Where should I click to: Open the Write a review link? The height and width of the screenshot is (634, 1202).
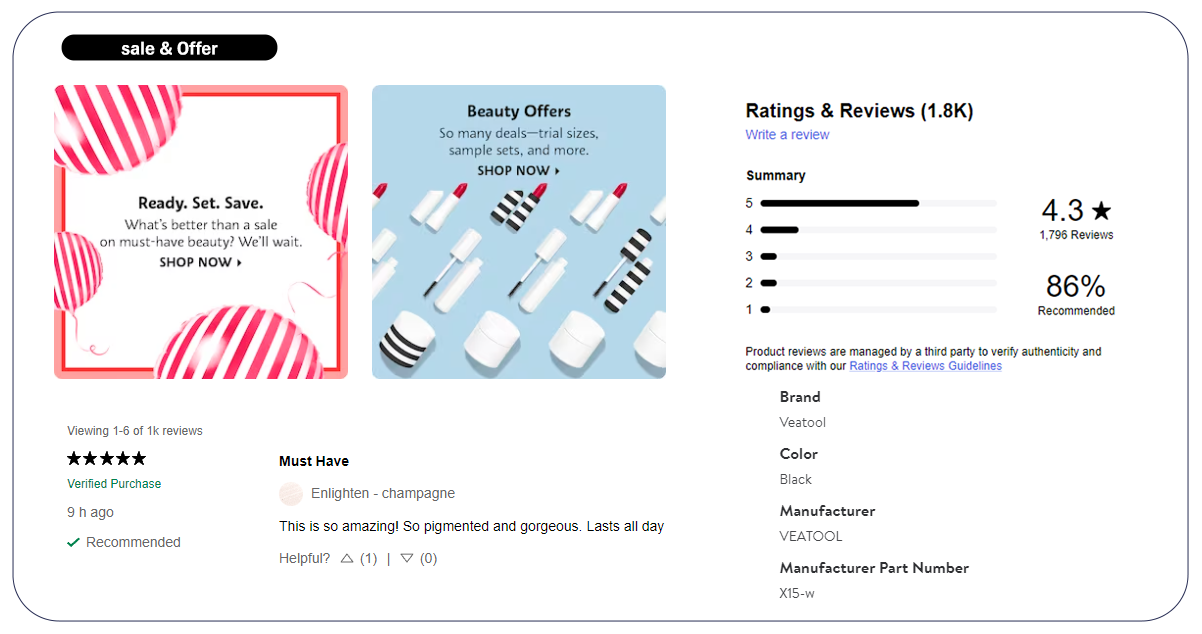787,135
